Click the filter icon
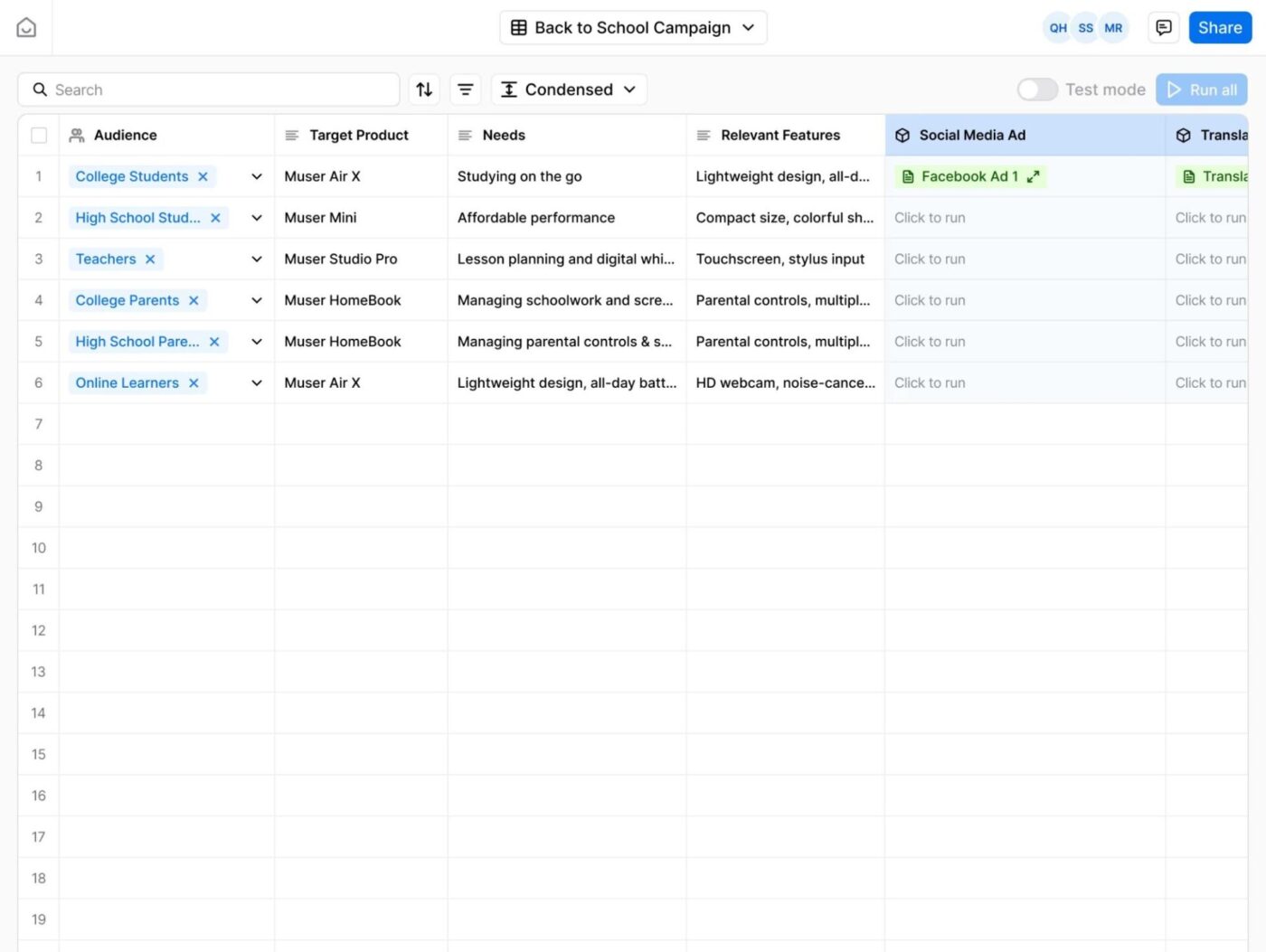This screenshot has height=952, width=1266. 465,89
